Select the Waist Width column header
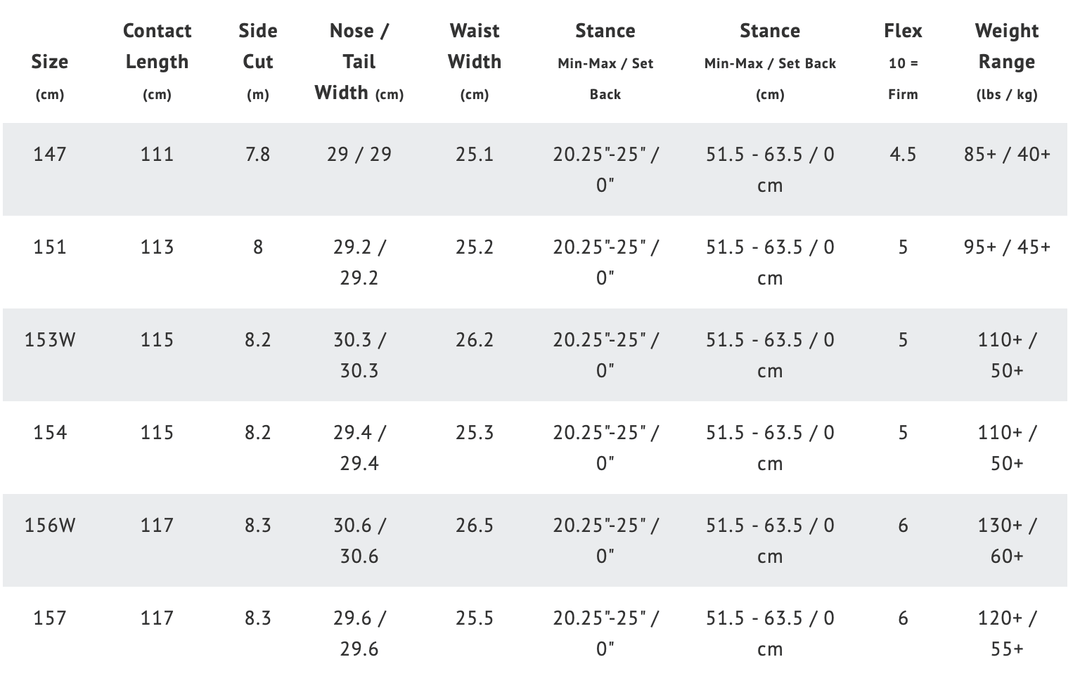This screenshot has width=1080, height=683. (x=474, y=61)
